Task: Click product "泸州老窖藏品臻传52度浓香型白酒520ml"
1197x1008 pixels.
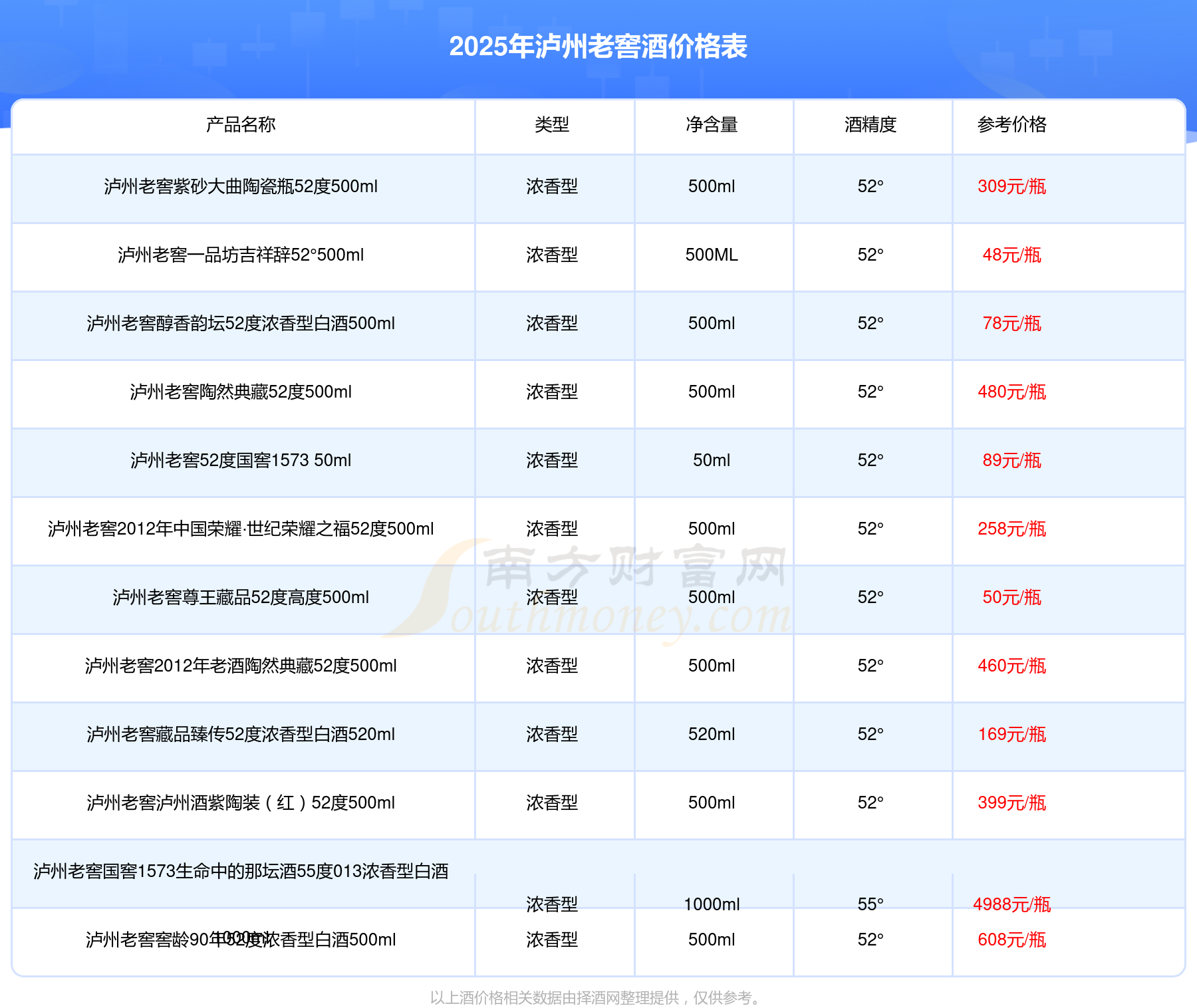Action: 241,734
